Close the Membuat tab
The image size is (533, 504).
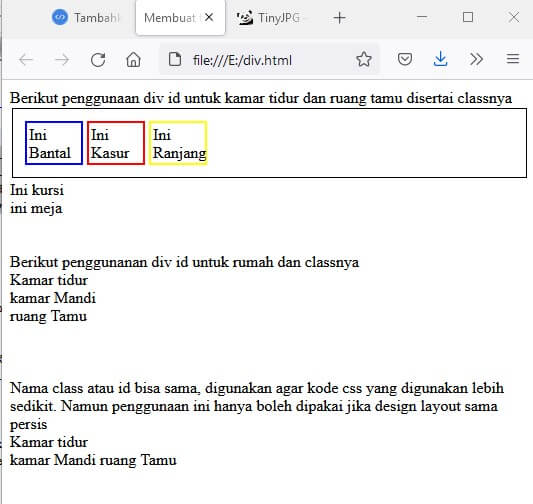tap(209, 17)
